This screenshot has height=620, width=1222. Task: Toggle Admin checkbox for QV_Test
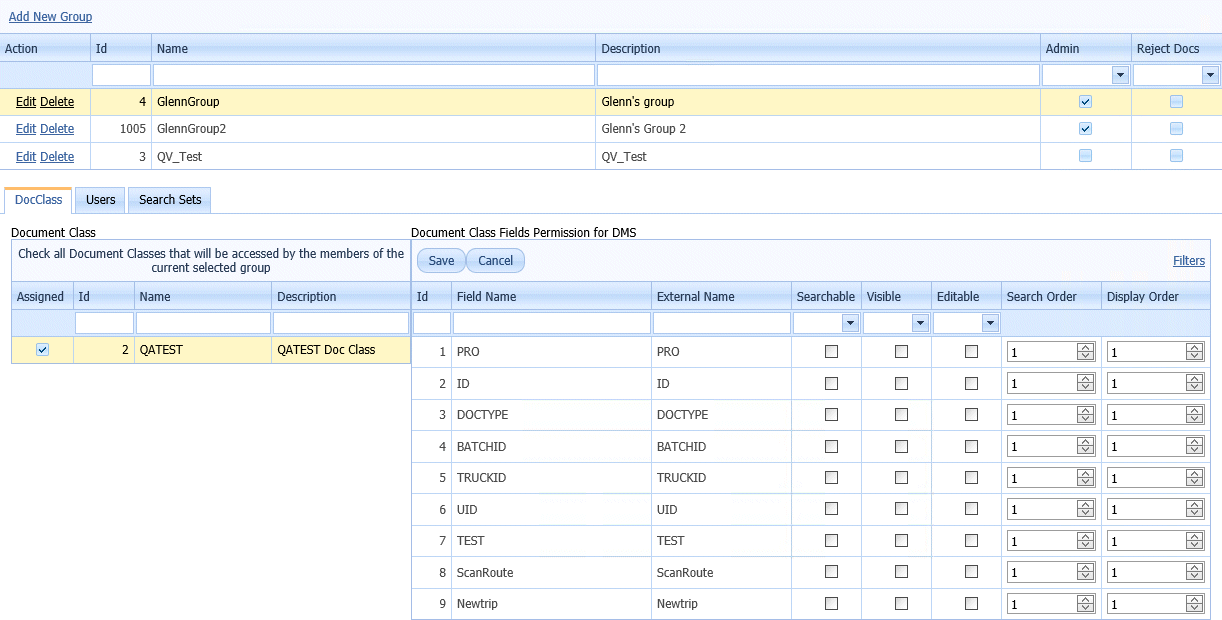pos(1086,156)
